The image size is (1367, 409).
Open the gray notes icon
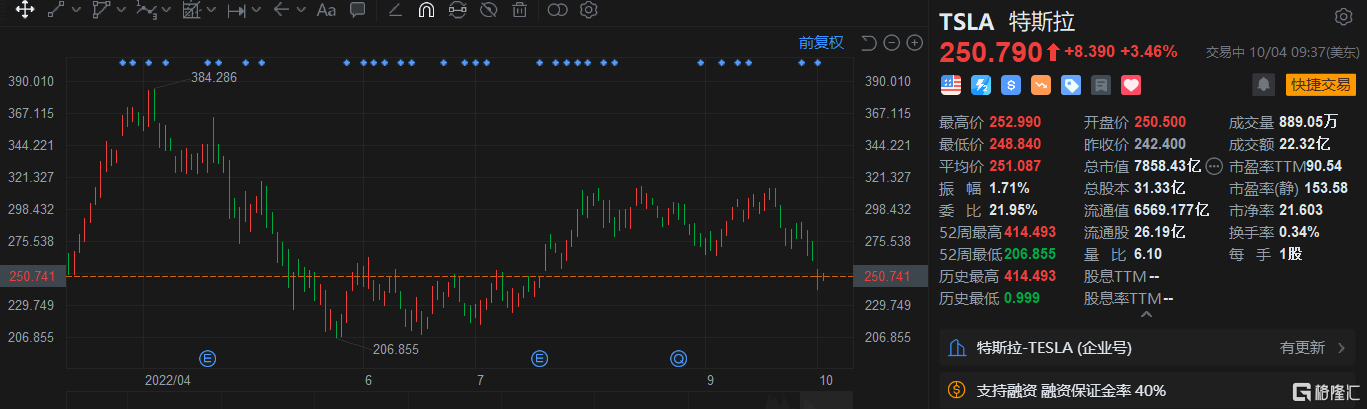pyautogui.click(x=1101, y=85)
